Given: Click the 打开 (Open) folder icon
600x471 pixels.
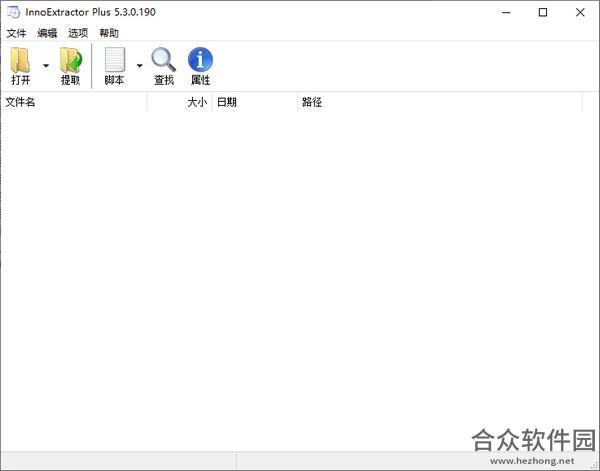Looking at the screenshot, I should (x=20, y=60).
